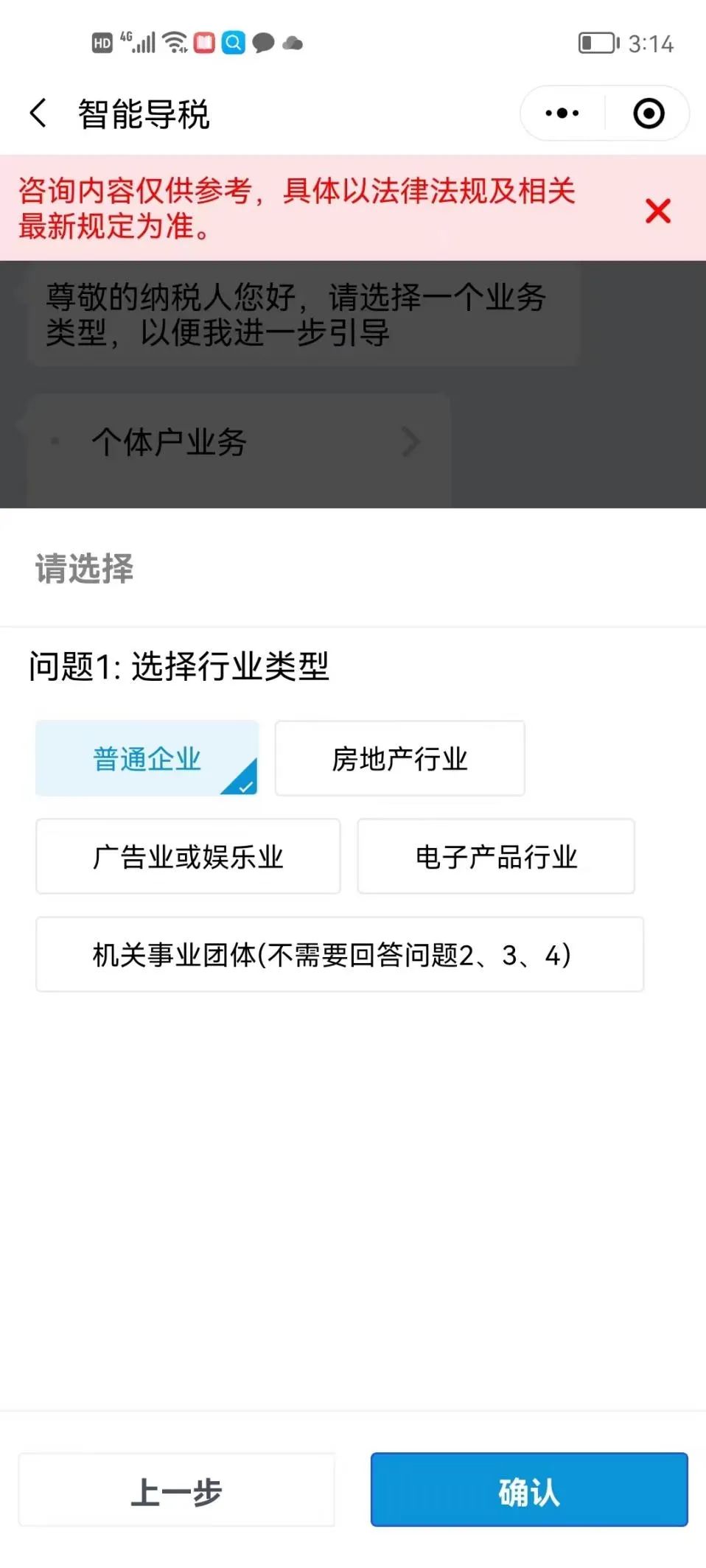Tap the 智能导税 page title
The image size is (706, 1568).
[144, 114]
